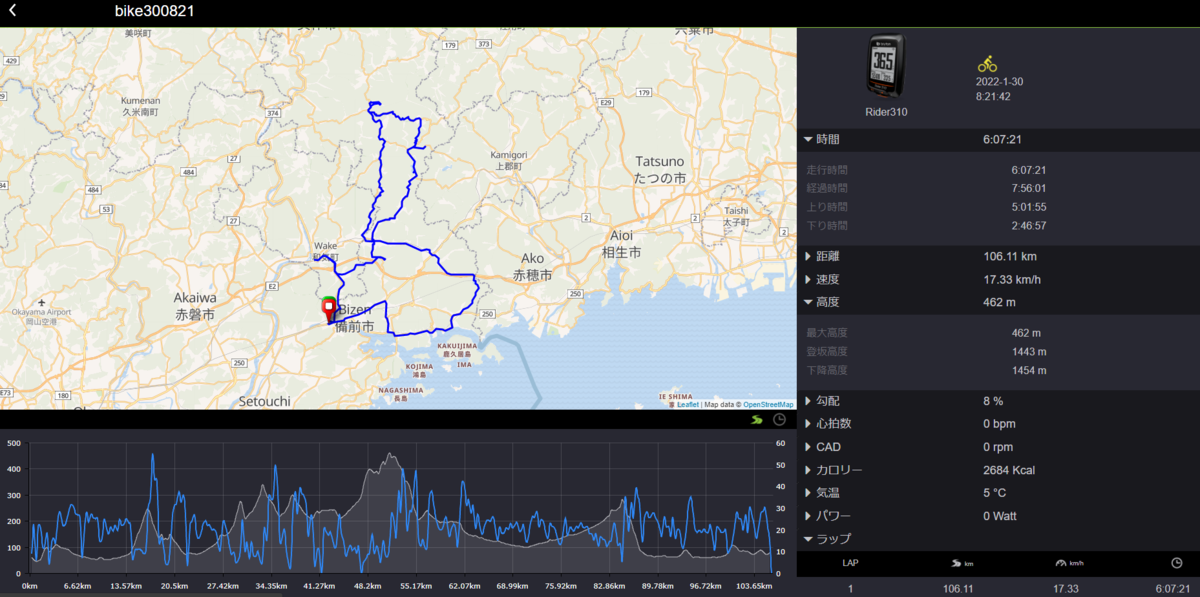Expand the 気温 section
1200x597 pixels.
(808, 493)
